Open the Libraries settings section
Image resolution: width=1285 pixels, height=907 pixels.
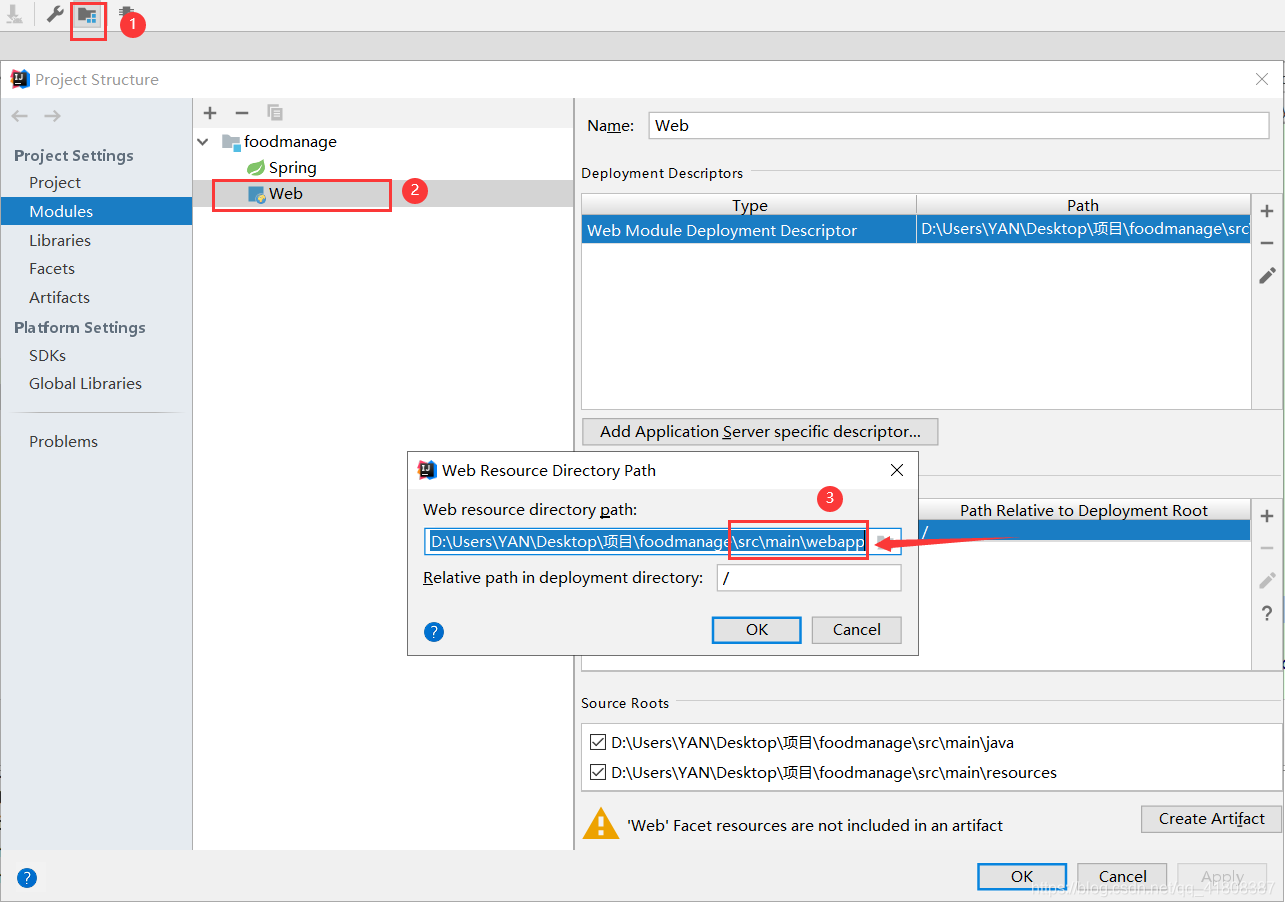coord(60,240)
